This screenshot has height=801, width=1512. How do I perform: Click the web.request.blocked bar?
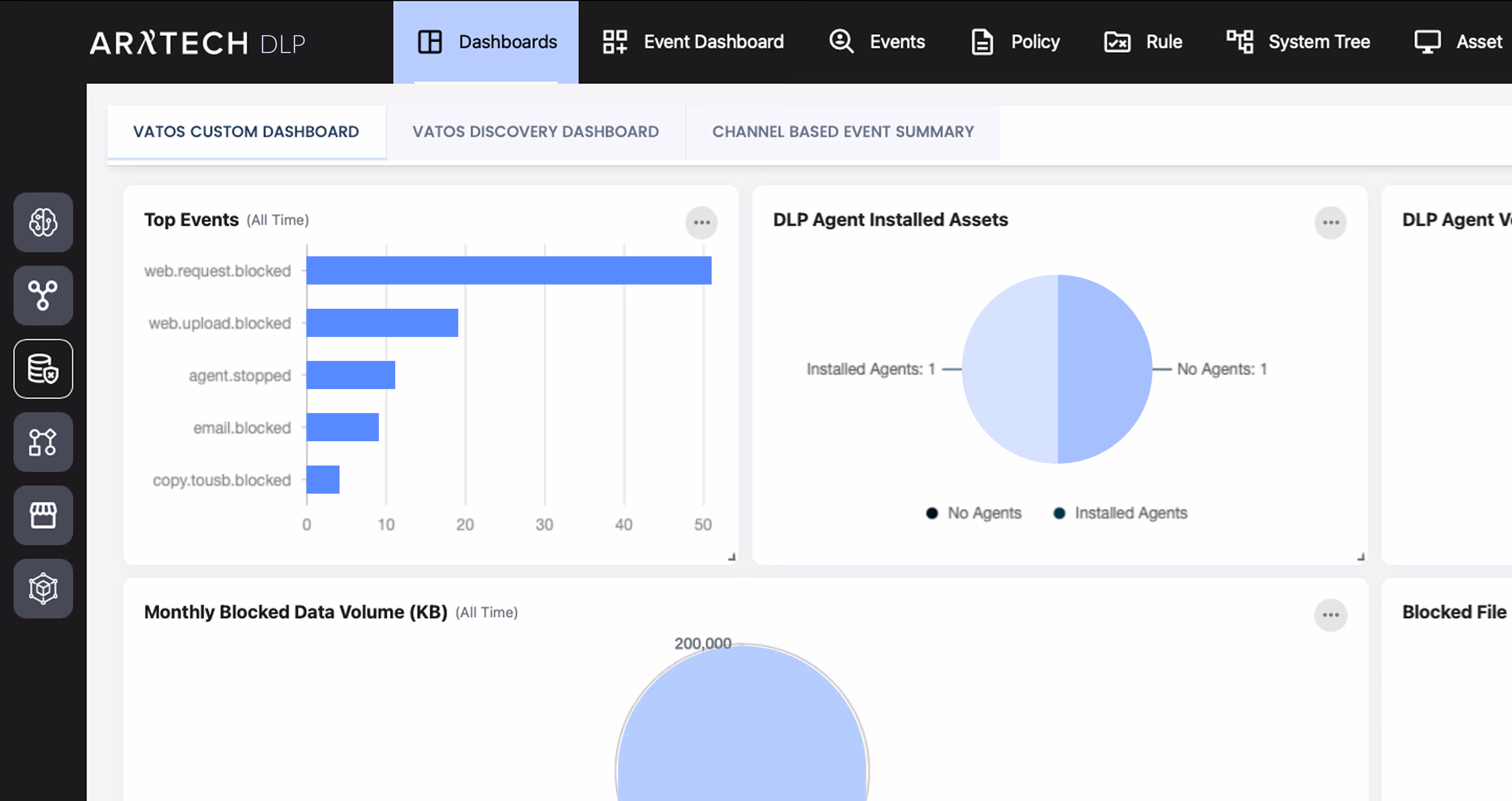pyautogui.click(x=508, y=270)
